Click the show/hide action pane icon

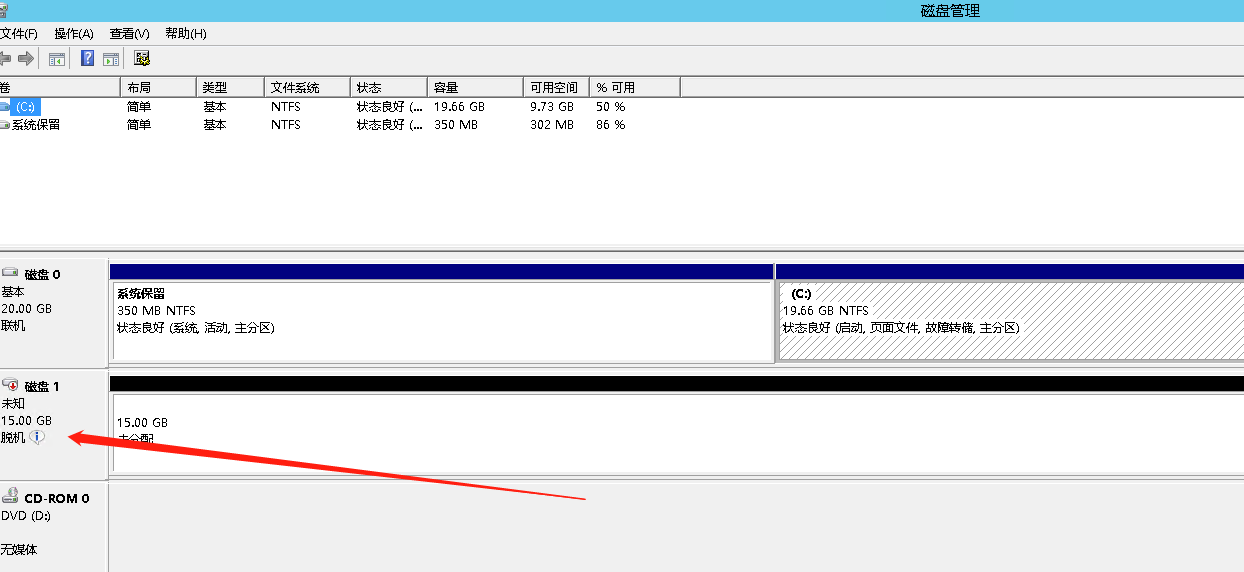tap(111, 59)
